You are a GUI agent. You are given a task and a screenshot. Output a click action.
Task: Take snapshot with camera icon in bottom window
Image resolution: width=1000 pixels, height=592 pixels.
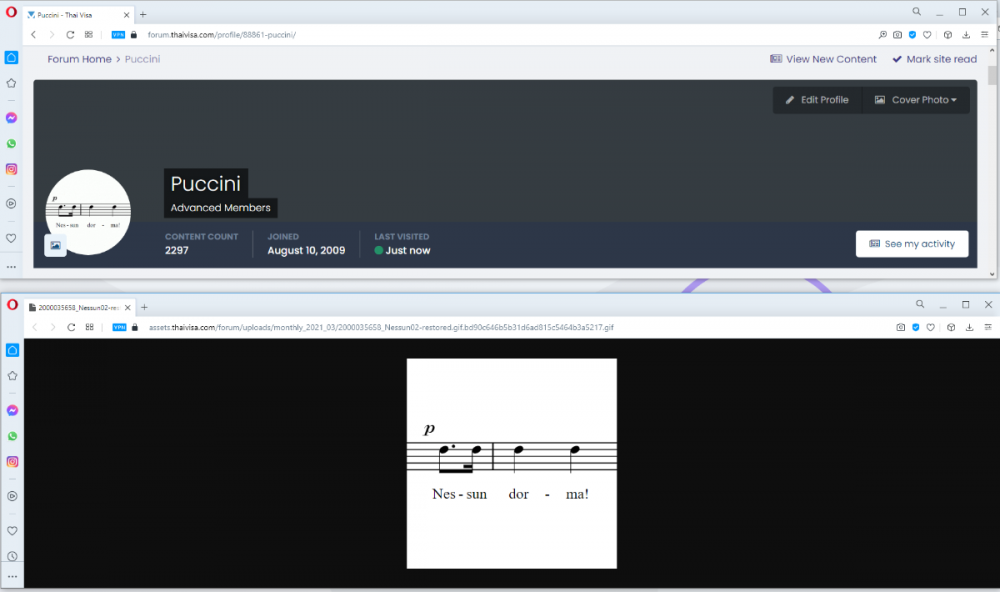(901, 327)
